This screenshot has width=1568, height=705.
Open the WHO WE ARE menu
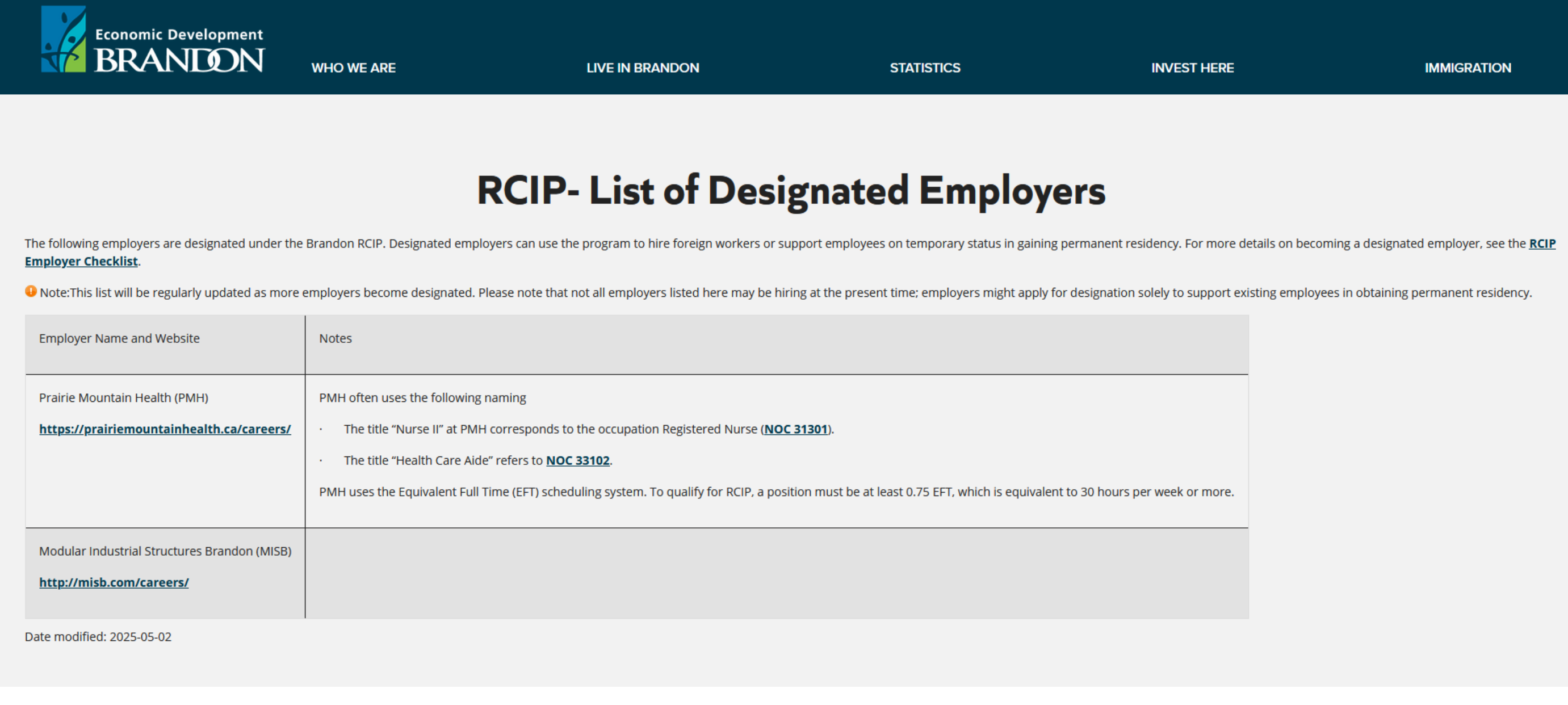(353, 68)
